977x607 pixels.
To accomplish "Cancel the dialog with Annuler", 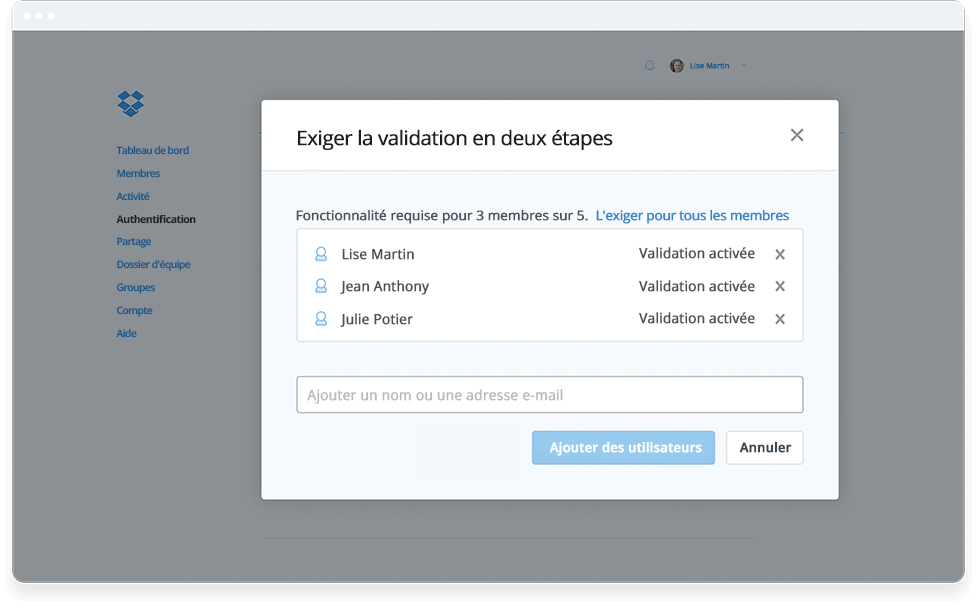I will [x=764, y=447].
